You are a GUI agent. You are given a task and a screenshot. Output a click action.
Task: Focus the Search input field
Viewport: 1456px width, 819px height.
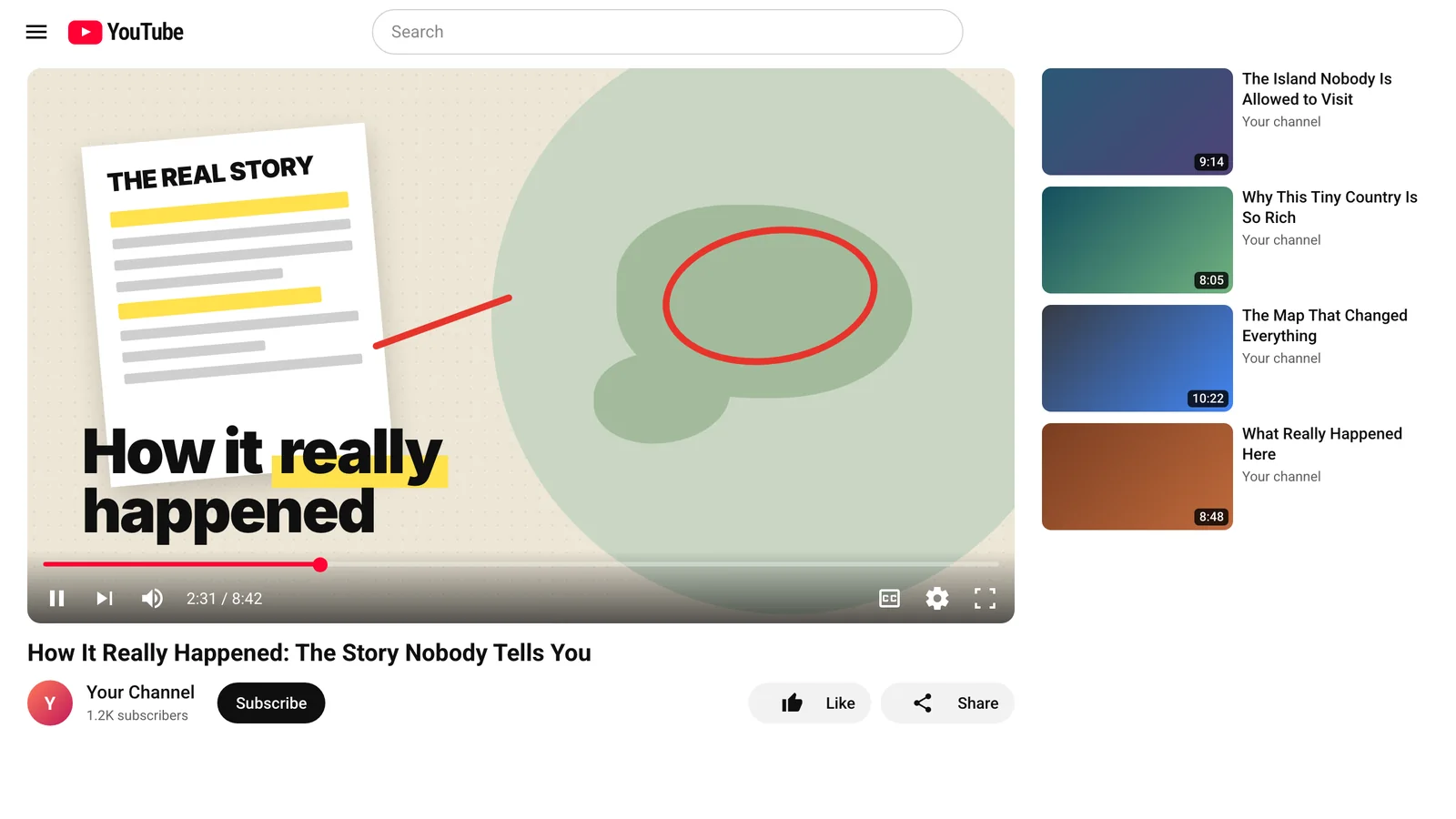tap(667, 32)
